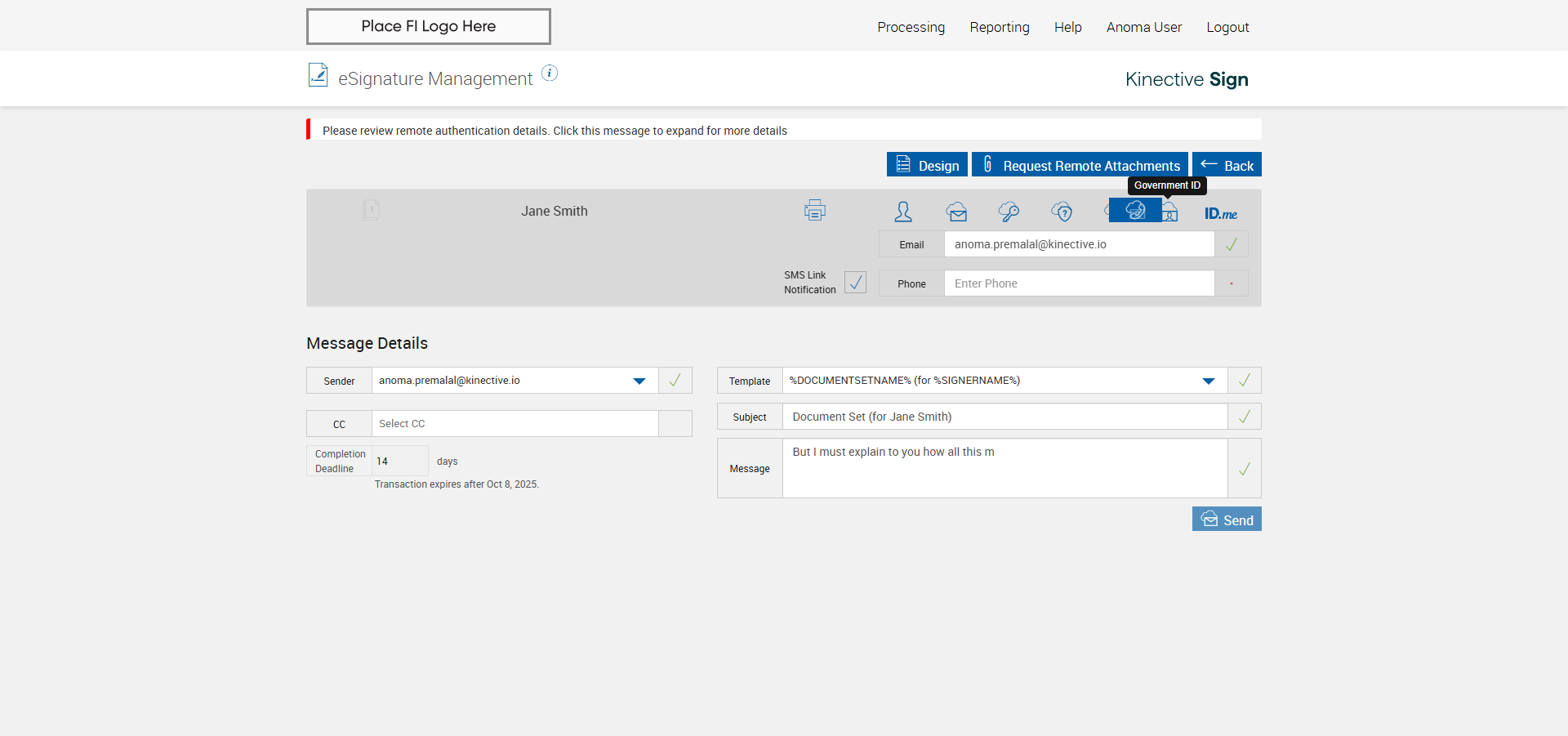Go back using the Back button
1568x736 pixels.
click(1227, 165)
